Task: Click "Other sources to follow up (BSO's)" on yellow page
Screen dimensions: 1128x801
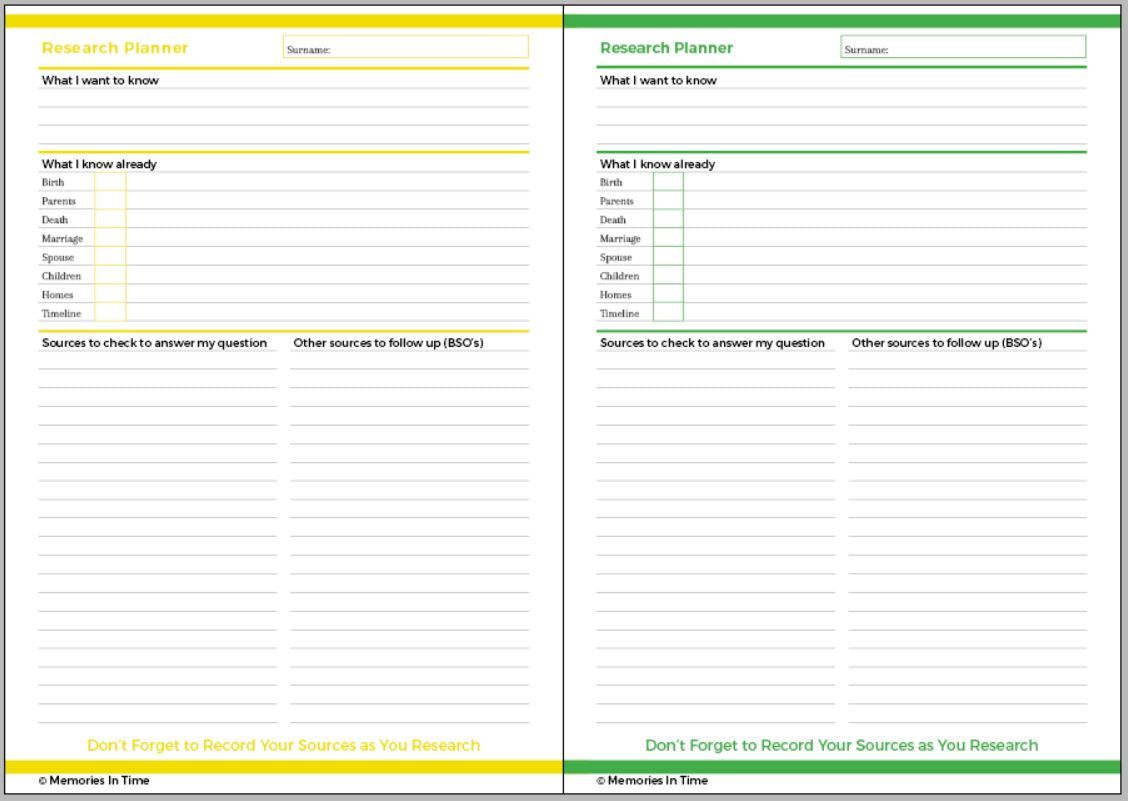Action: click(388, 343)
